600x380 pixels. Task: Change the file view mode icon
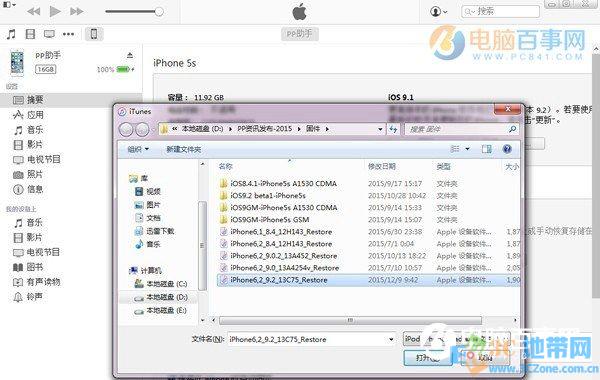click(455, 149)
